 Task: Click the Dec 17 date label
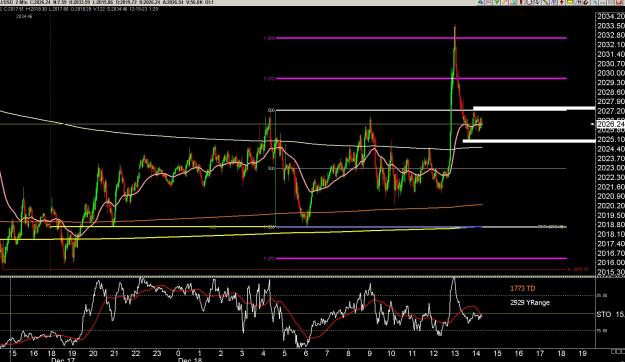[62, 359]
